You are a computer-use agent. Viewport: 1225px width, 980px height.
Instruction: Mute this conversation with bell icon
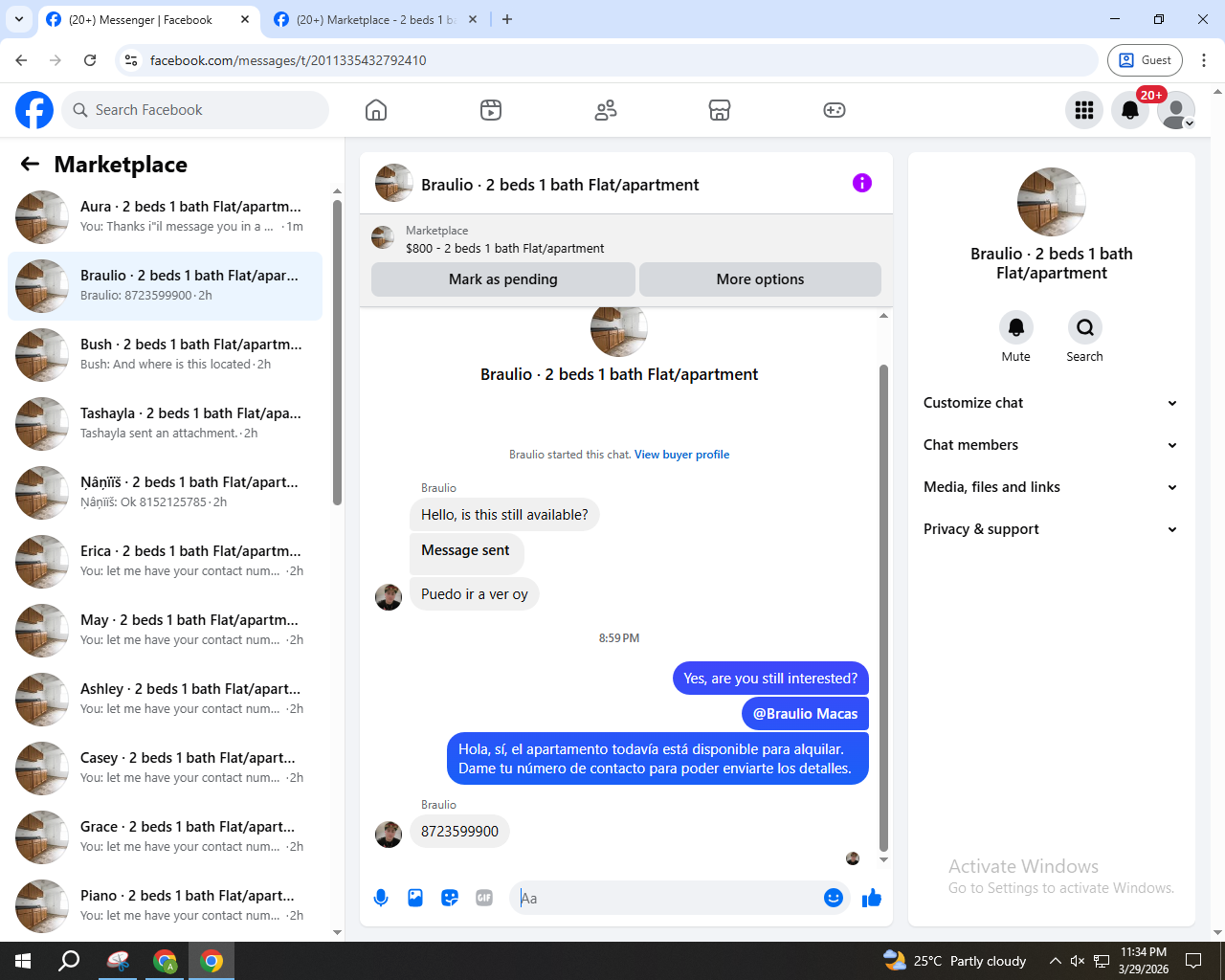click(x=1016, y=327)
